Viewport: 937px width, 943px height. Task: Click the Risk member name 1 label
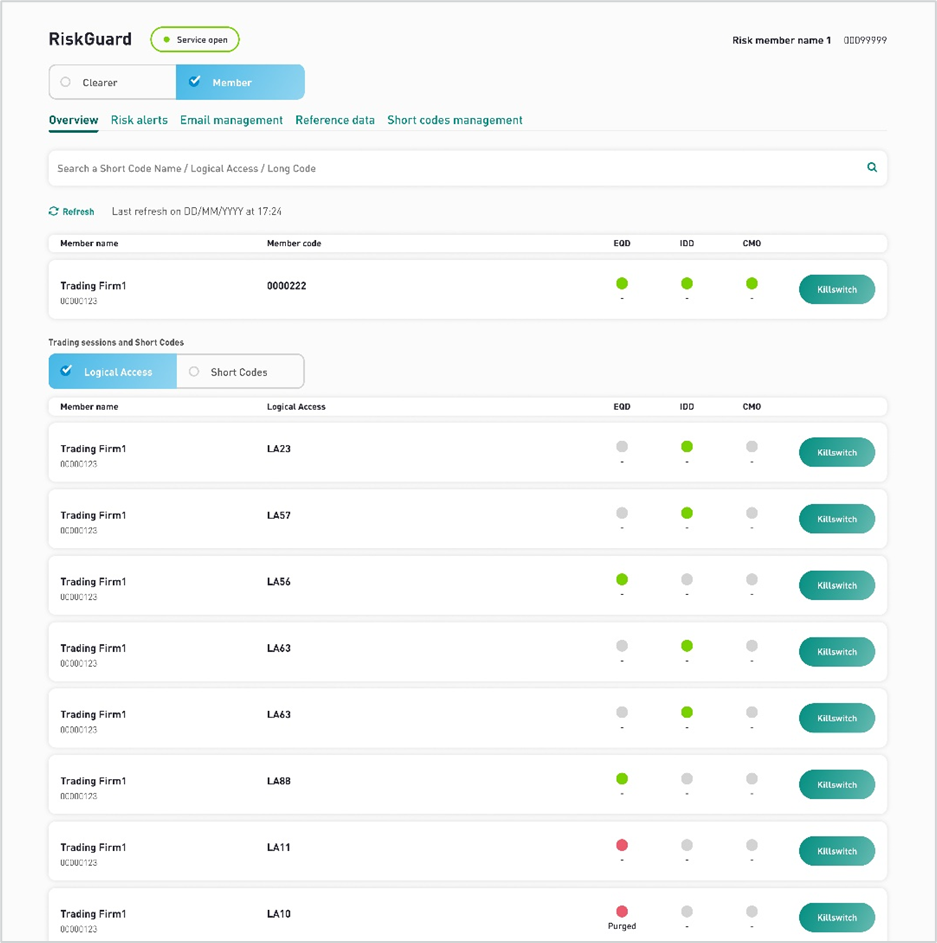pyautogui.click(x=781, y=40)
